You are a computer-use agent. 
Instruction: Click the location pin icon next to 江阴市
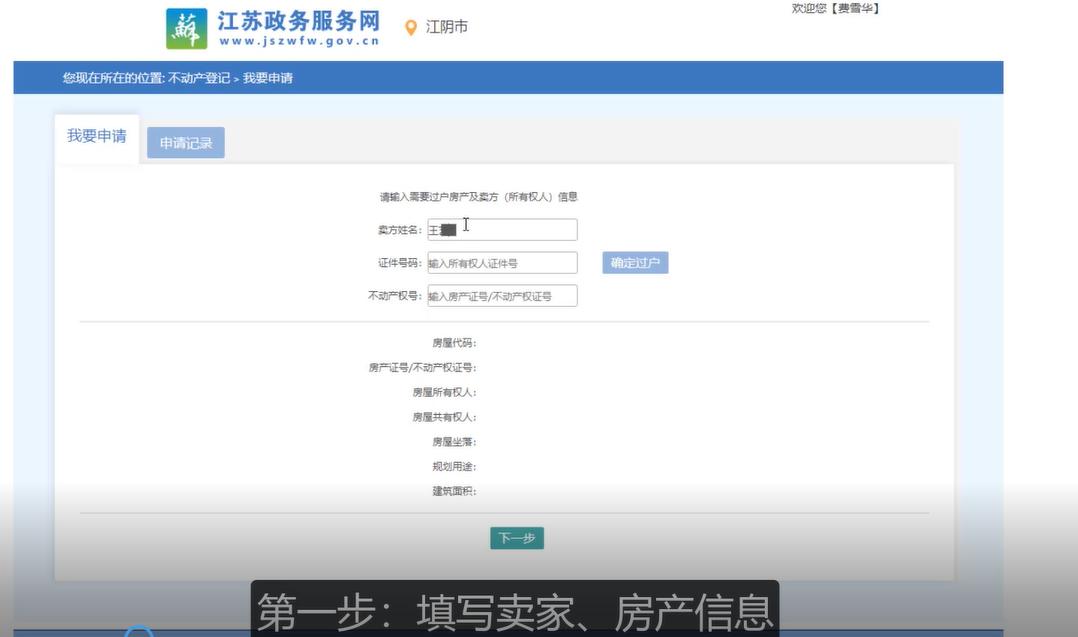(411, 27)
